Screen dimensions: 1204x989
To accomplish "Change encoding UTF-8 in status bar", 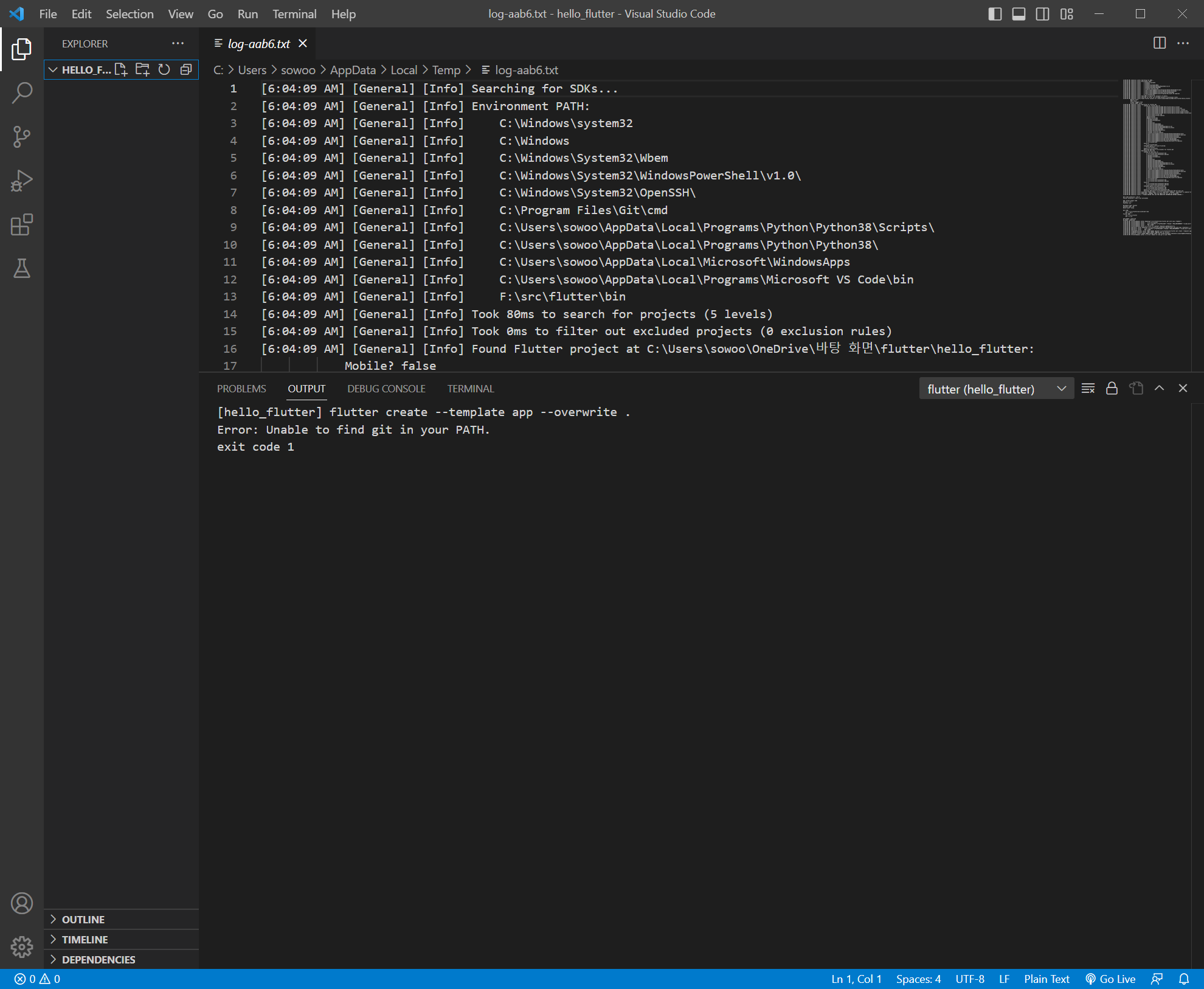I will (969, 979).
